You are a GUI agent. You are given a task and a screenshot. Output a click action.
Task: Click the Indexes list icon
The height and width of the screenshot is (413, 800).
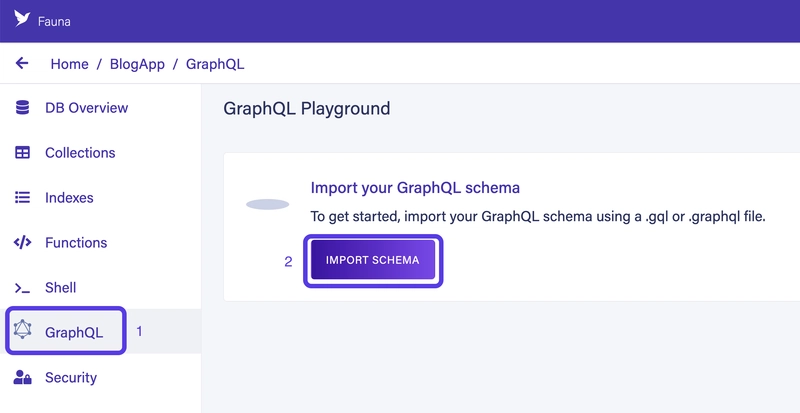pos(22,198)
